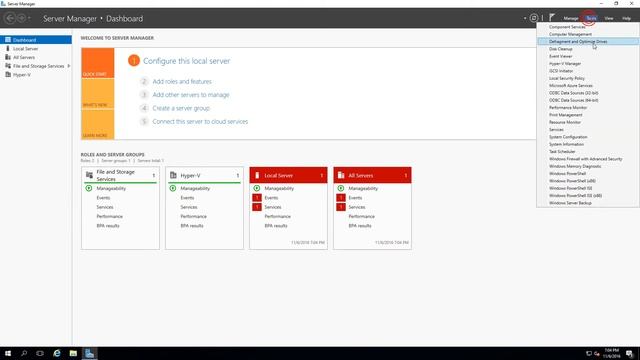Click Events alert badge in Local Server tile
The image size is (640, 360).
[257, 198]
